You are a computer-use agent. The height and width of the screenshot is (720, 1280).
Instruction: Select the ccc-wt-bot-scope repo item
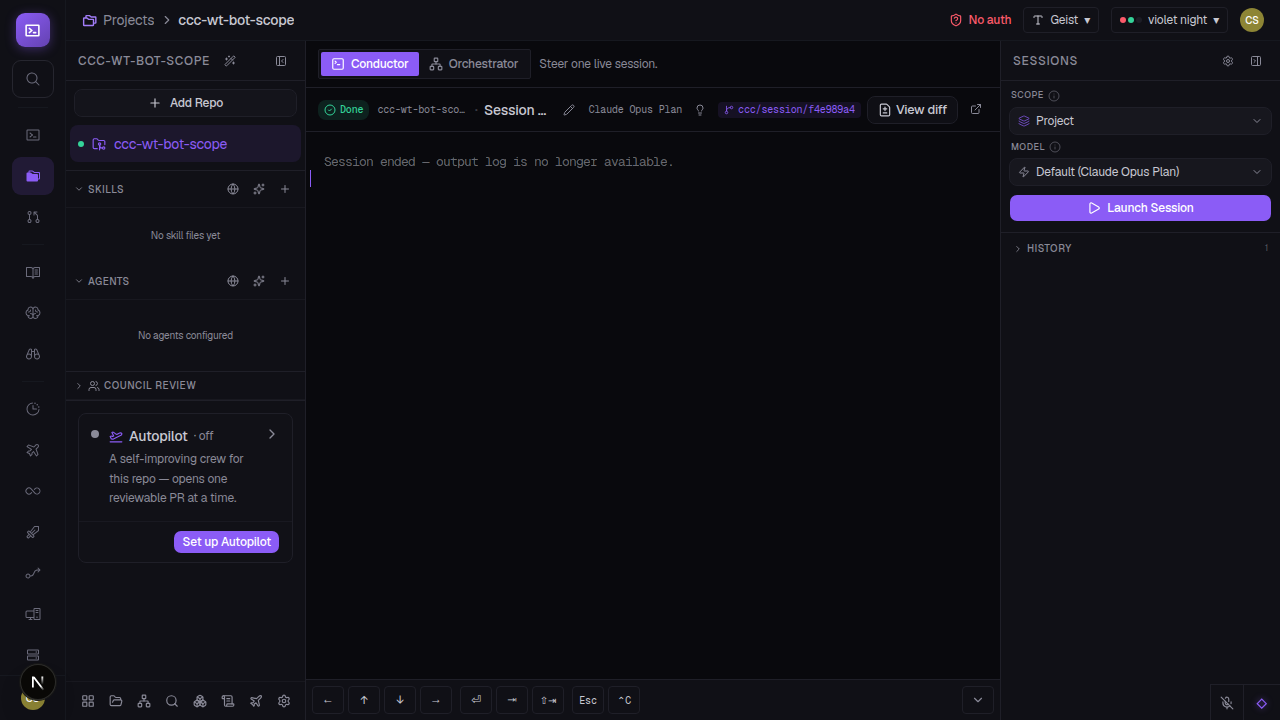pos(185,144)
